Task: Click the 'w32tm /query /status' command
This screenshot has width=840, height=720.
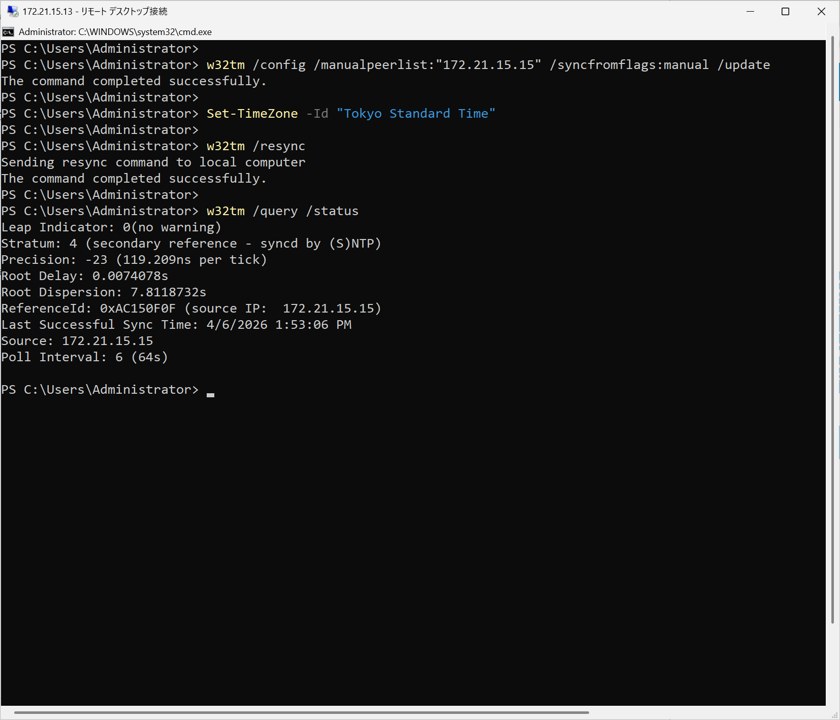Action: (x=282, y=211)
